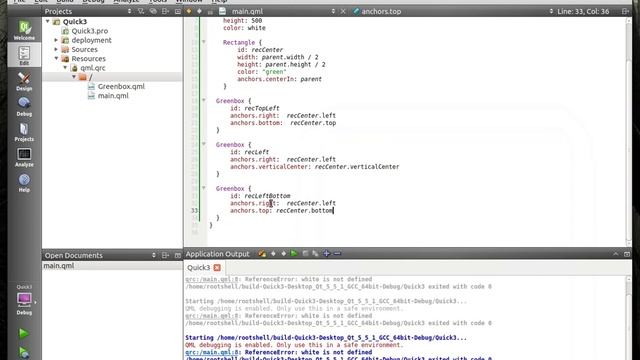This screenshot has height=360, width=640.
Task: Expand the deployment folder
Action: click(x=56, y=40)
